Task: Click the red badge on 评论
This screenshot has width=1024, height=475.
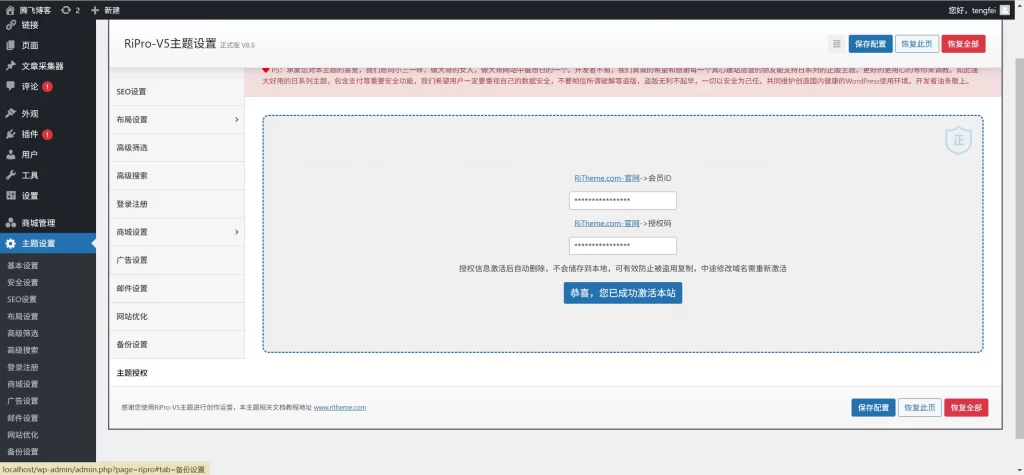Action: pos(48,86)
